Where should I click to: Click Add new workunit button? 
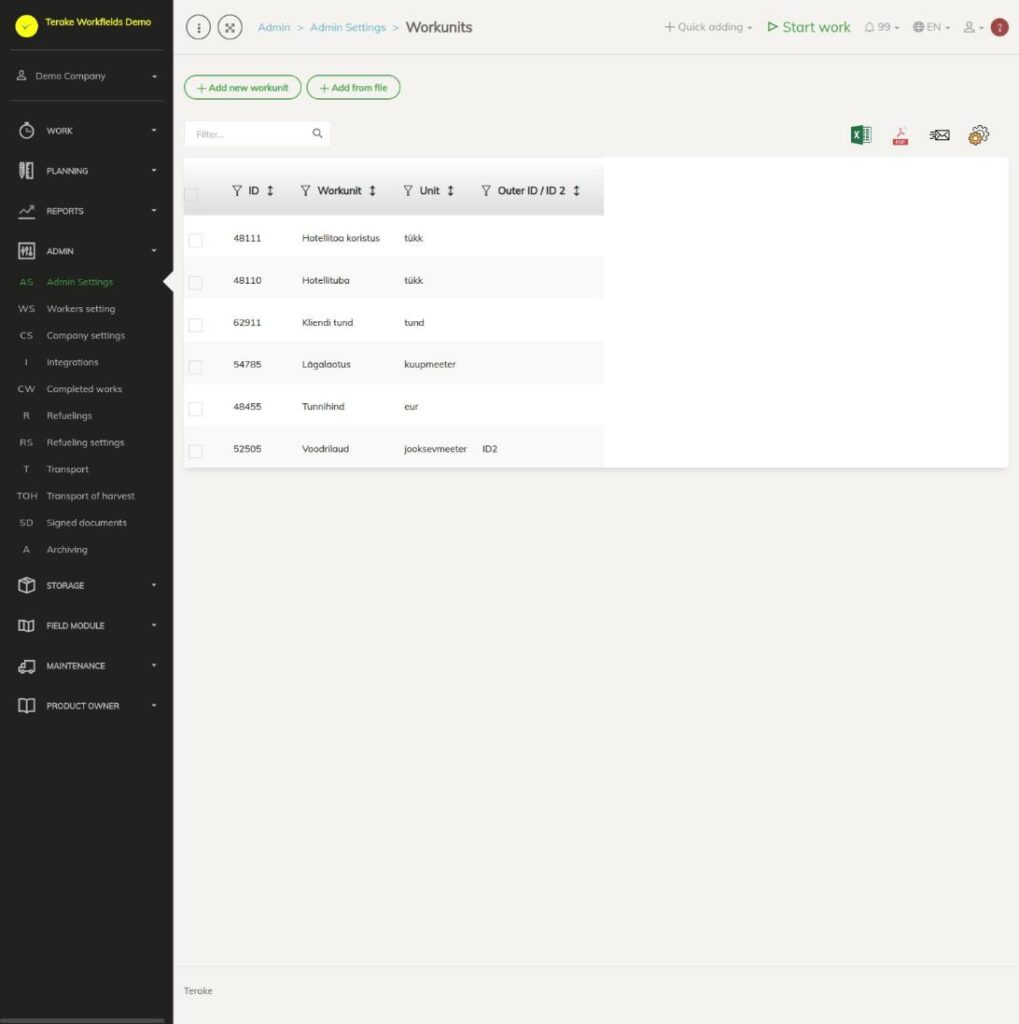pyautogui.click(x=242, y=88)
